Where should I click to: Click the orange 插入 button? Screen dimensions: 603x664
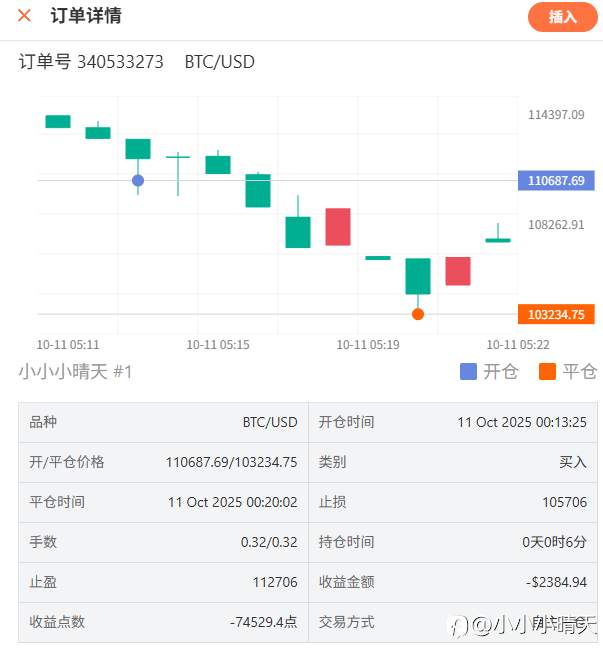[562, 17]
